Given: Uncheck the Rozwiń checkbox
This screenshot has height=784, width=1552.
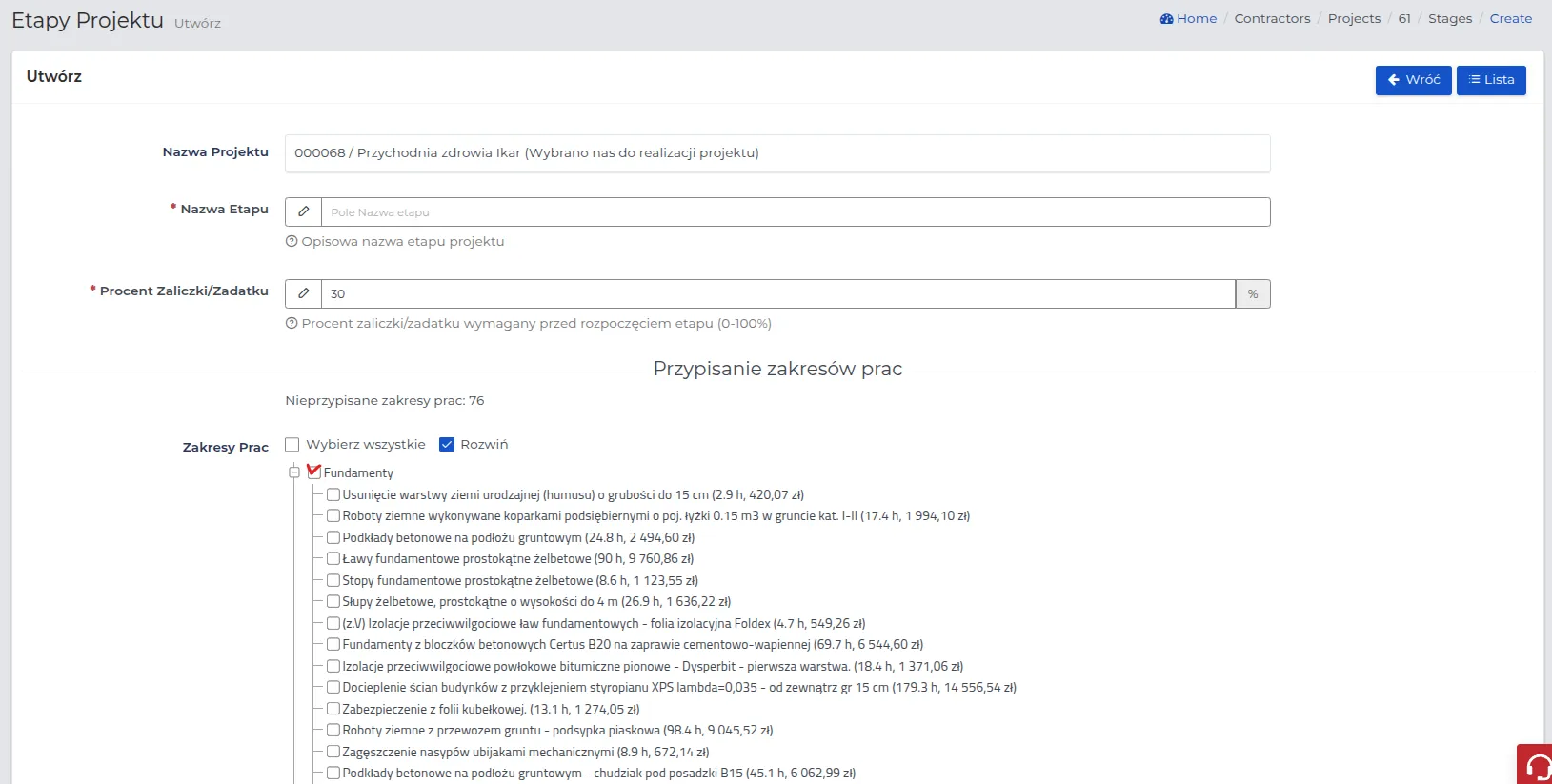Looking at the screenshot, I should point(447,445).
